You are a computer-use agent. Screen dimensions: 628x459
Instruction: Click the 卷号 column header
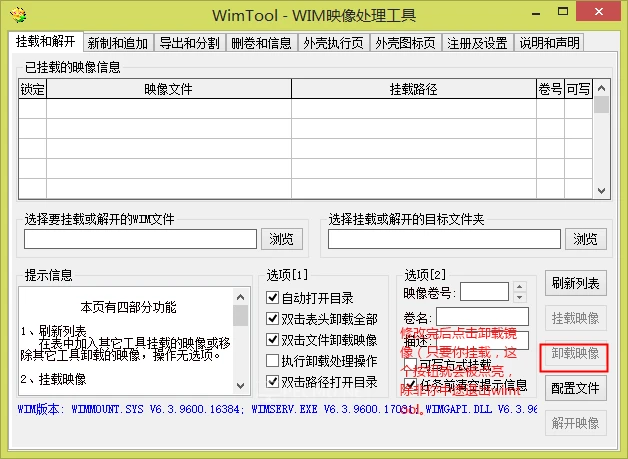(x=550, y=89)
